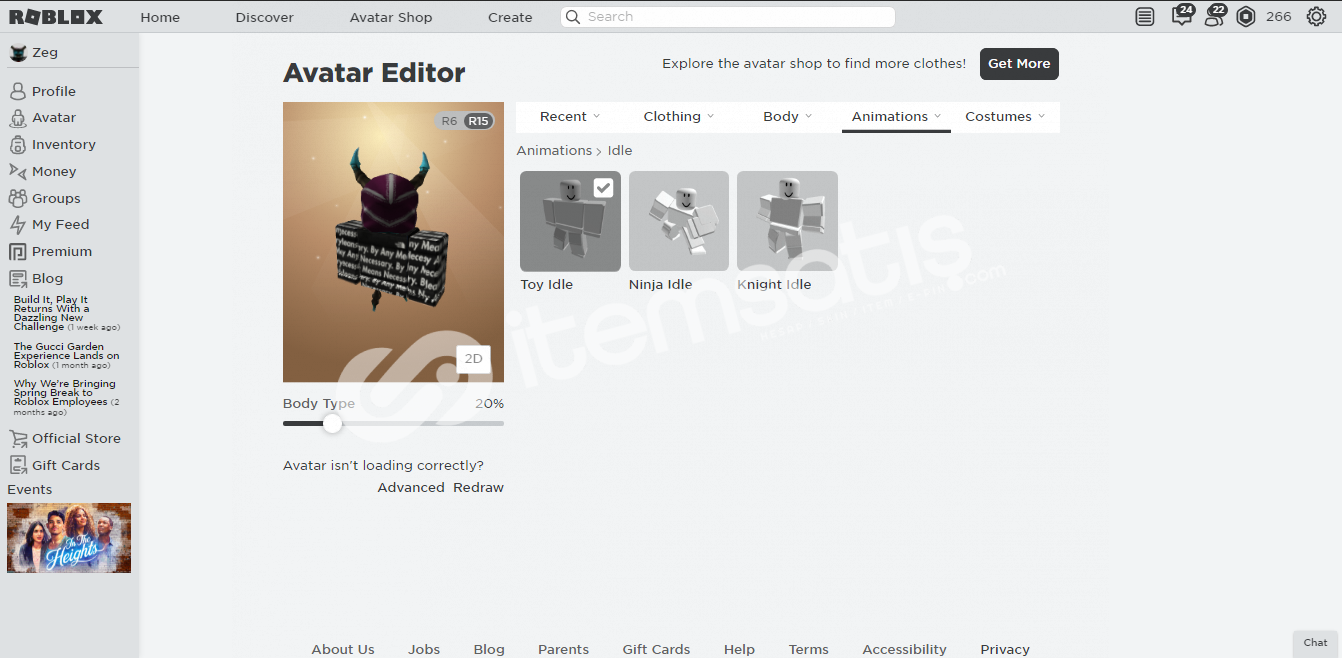Viewport: 1342px width, 658px height.
Task: Click the Get More button
Action: pyautogui.click(x=1019, y=64)
